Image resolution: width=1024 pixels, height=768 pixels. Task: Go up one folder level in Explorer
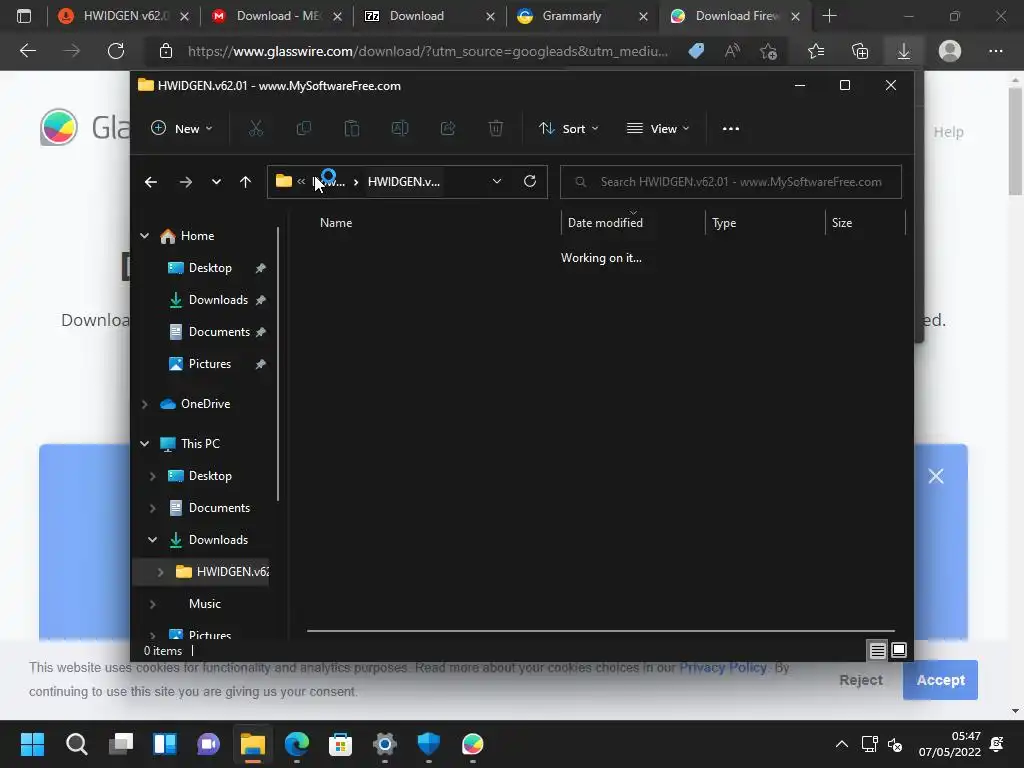tap(246, 182)
